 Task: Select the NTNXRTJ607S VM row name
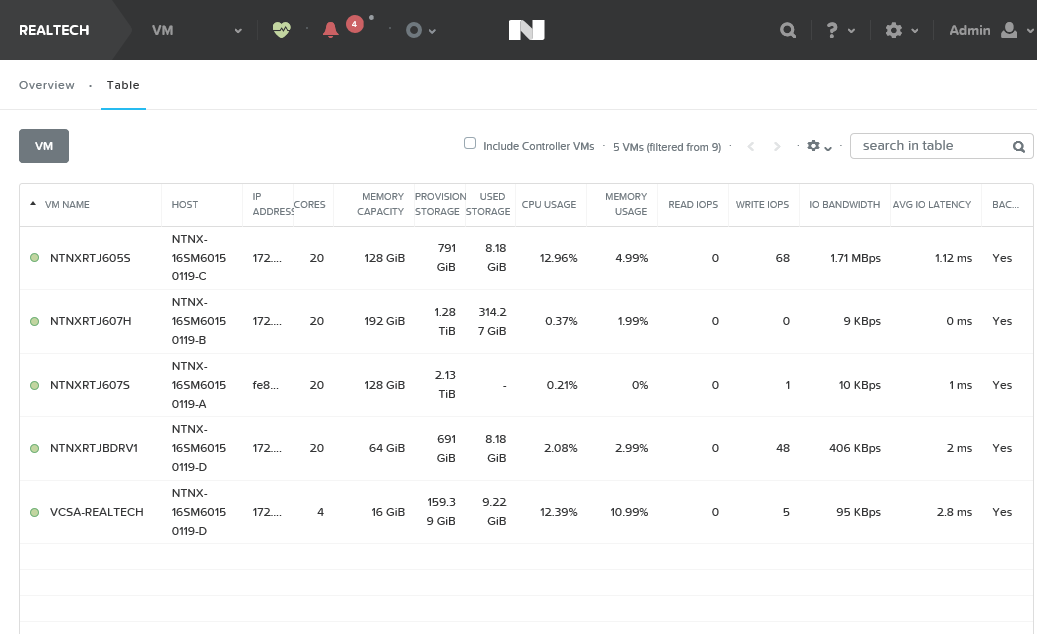pos(90,385)
